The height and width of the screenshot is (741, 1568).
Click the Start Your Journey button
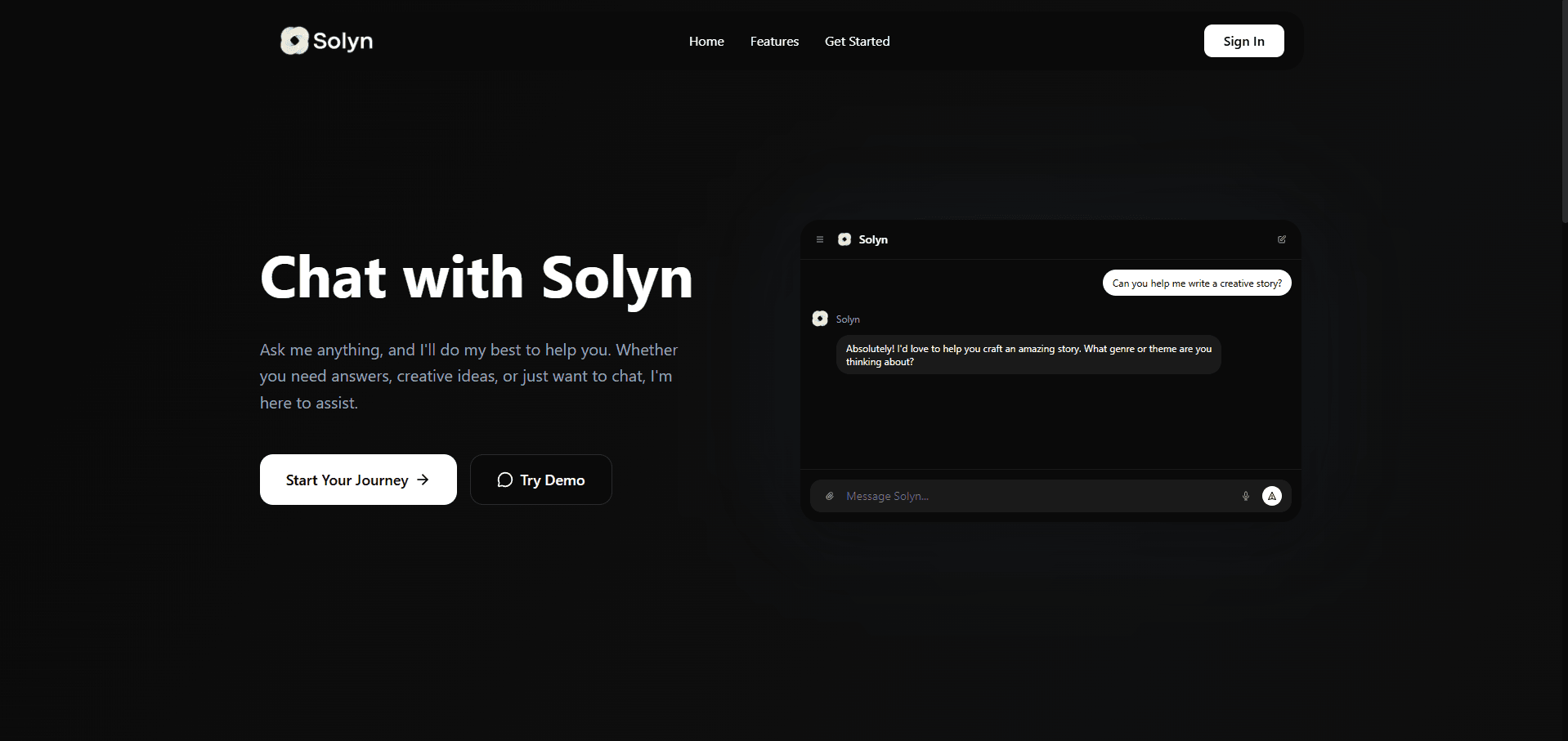(358, 480)
